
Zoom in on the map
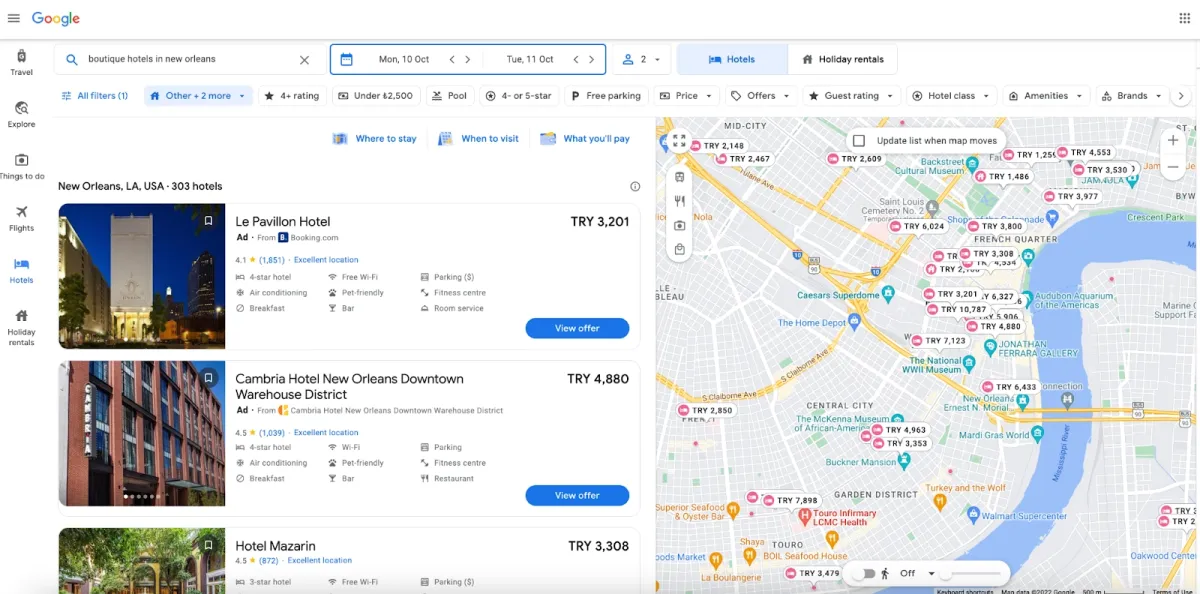(x=1173, y=141)
